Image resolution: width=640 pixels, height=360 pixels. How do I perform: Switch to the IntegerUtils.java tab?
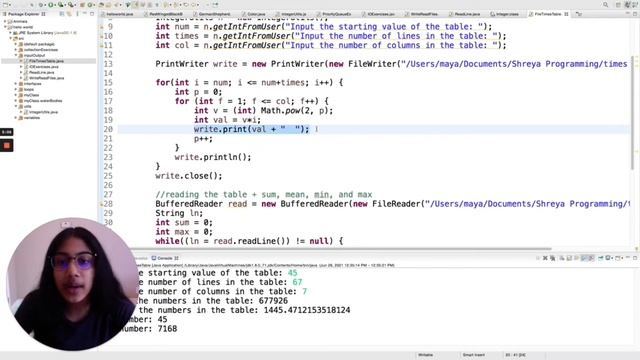[291, 14]
